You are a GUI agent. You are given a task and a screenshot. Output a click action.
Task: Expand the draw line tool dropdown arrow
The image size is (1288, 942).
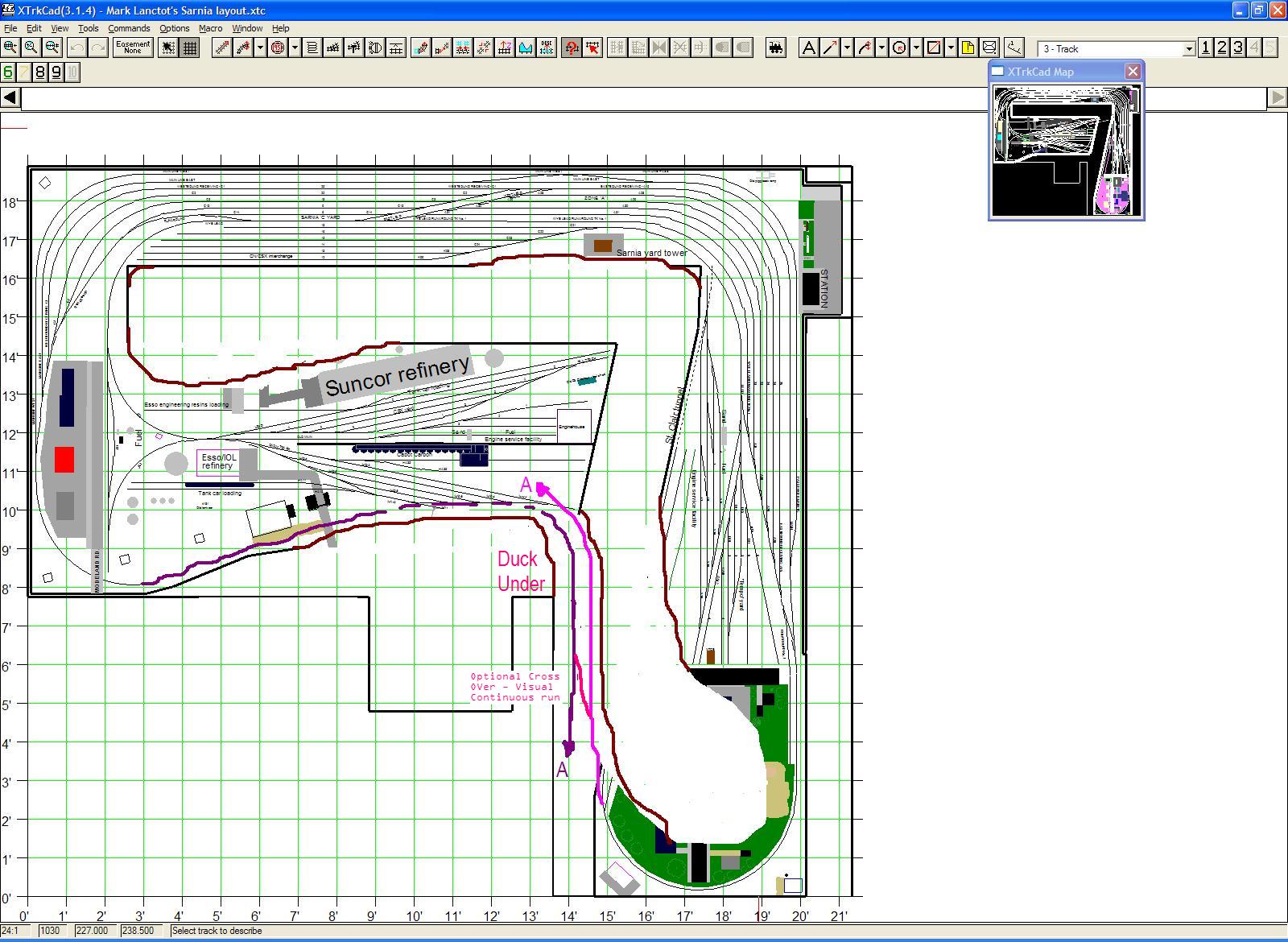[x=847, y=48]
